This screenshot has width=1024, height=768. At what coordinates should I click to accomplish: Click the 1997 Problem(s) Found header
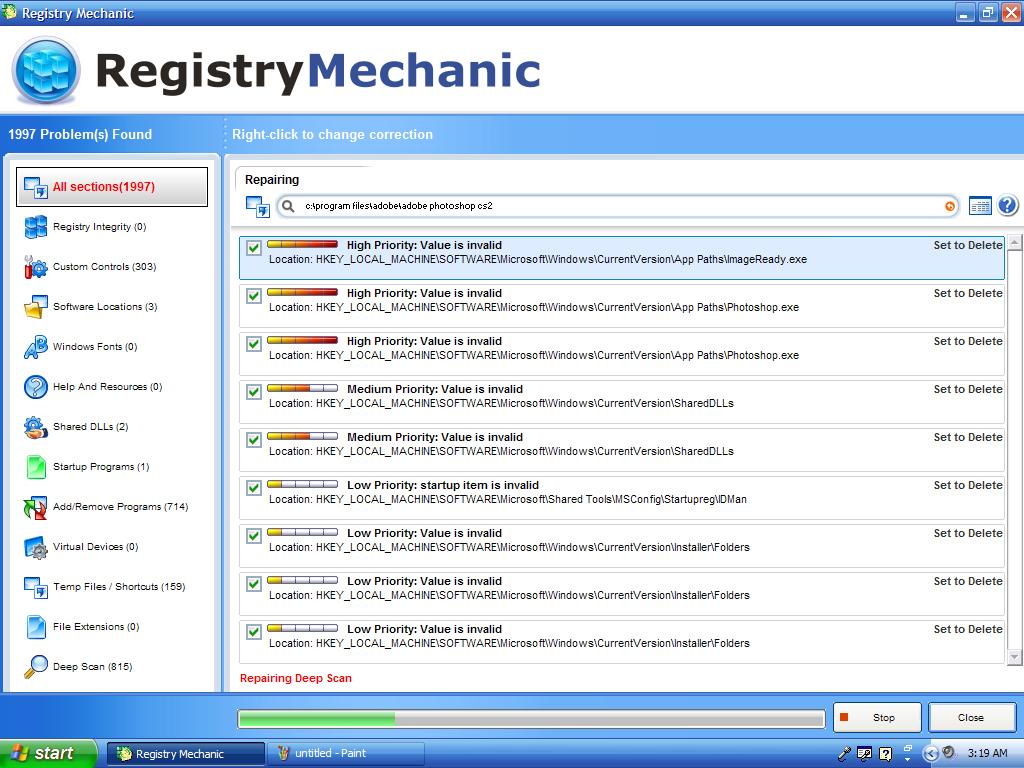coord(80,135)
